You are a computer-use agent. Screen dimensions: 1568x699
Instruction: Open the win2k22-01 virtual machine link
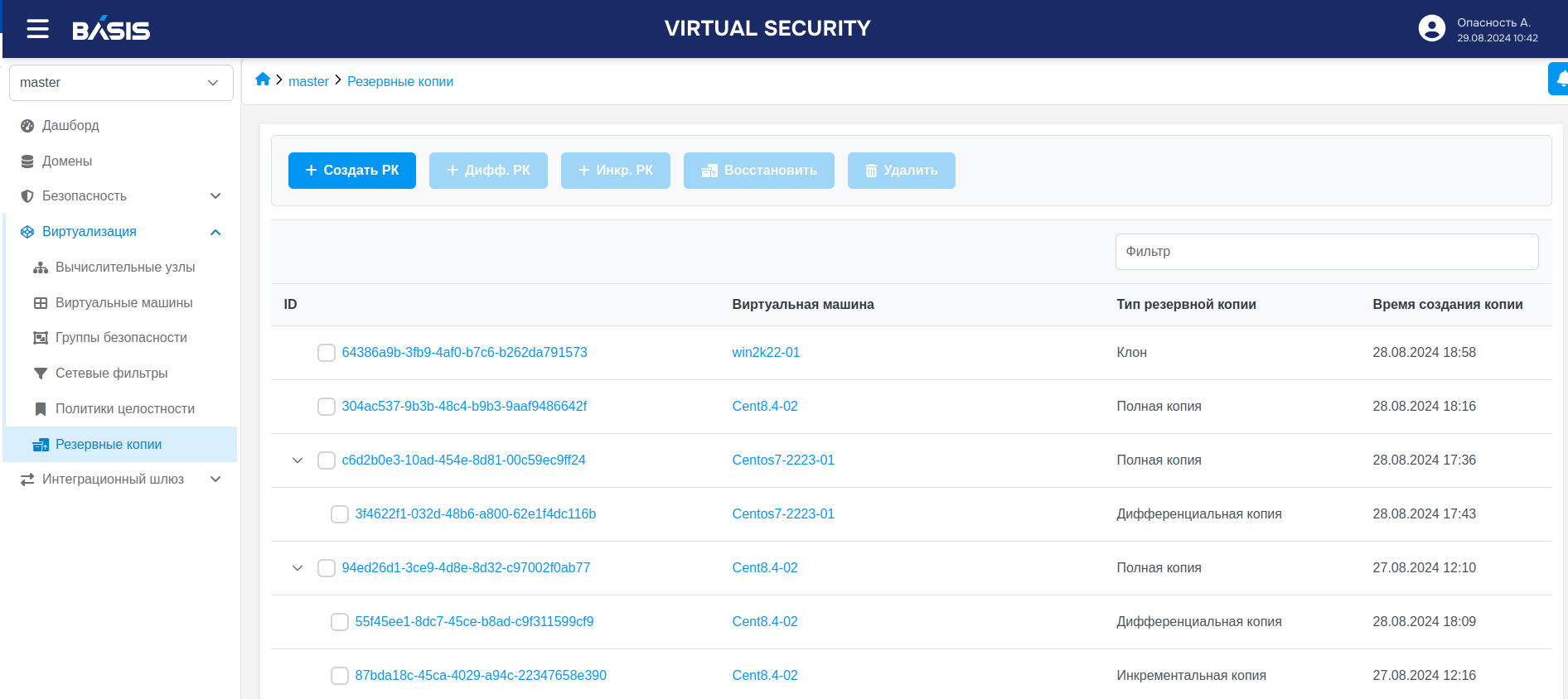pyautogui.click(x=766, y=353)
